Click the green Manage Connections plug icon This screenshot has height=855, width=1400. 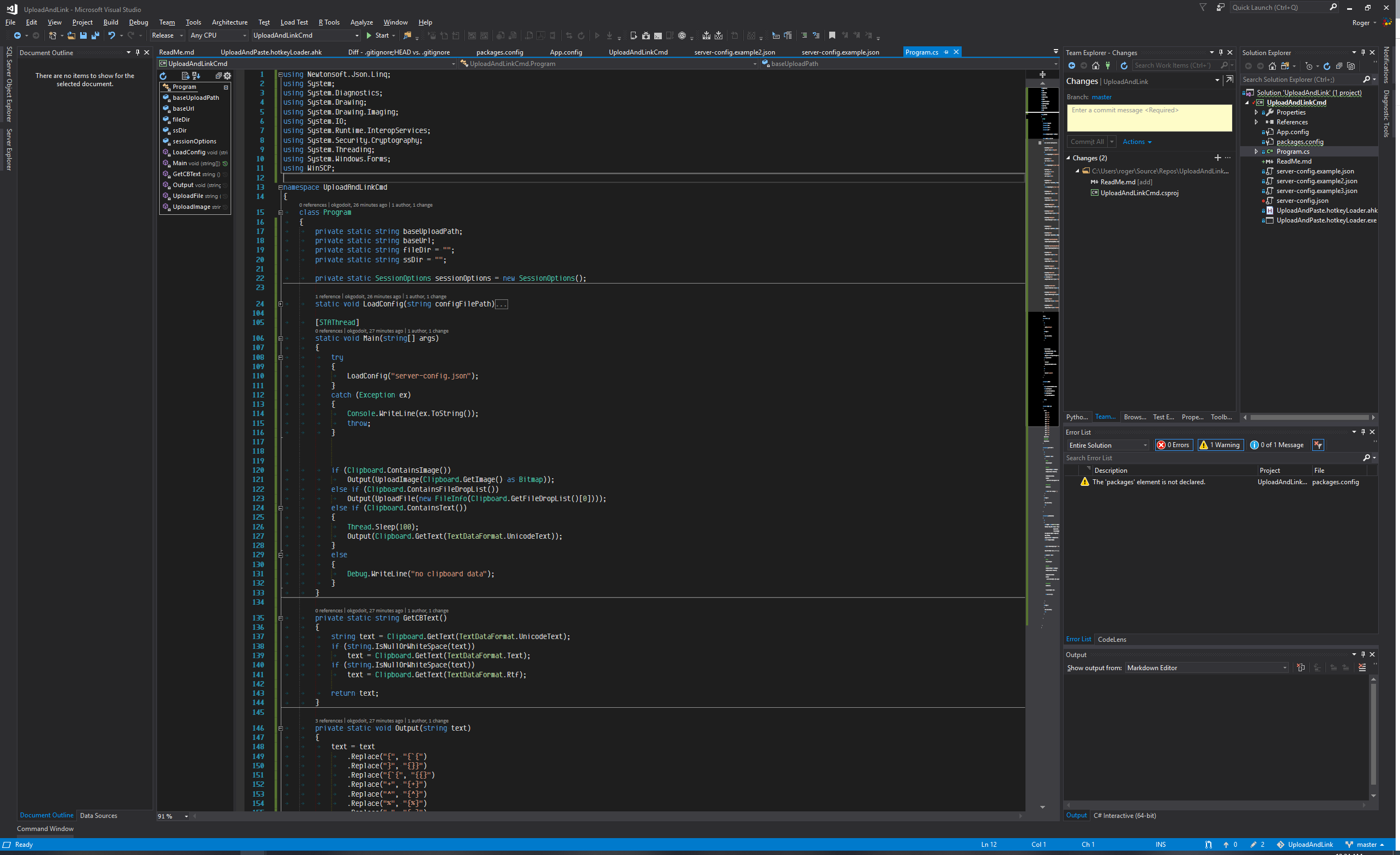pos(1107,65)
